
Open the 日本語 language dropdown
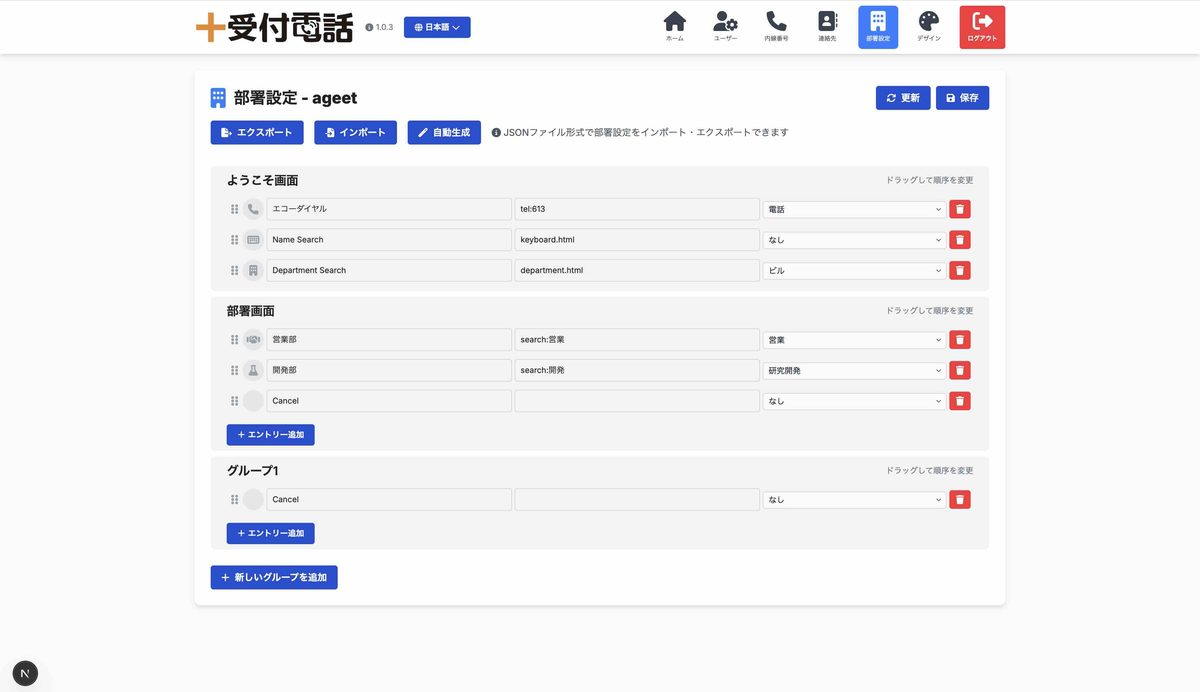click(x=437, y=27)
